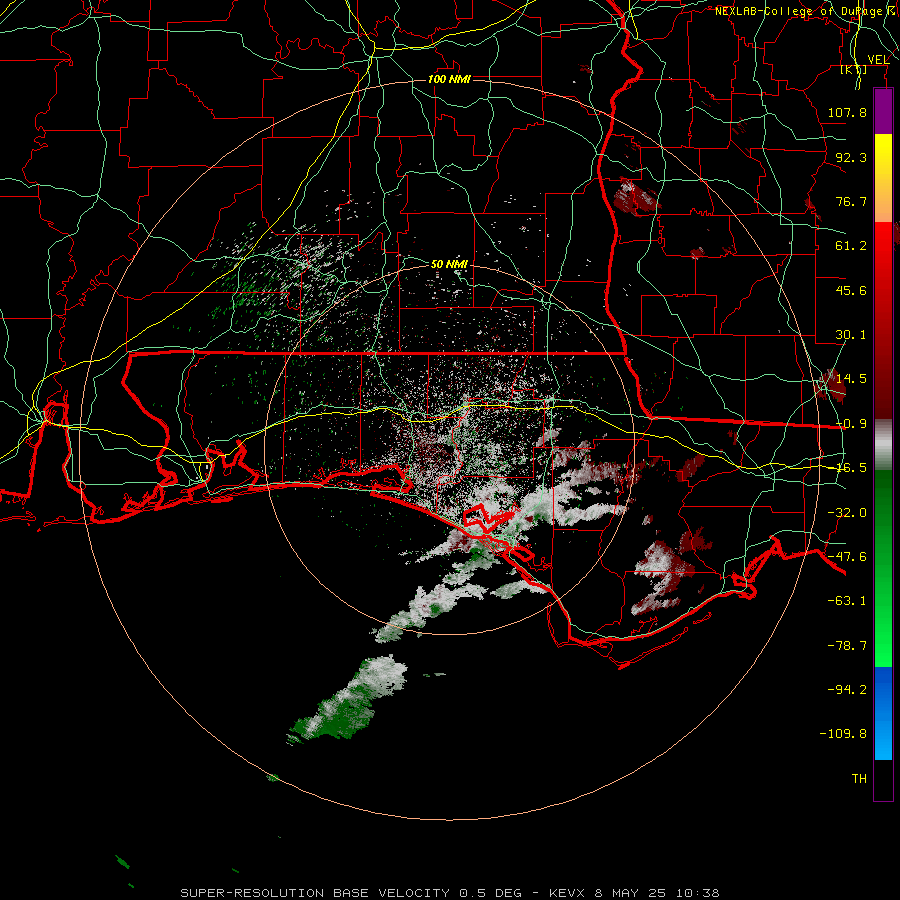Viewport: 900px width, 900px height.
Task: Select the -78.7 scale value
Action: (x=847, y=646)
